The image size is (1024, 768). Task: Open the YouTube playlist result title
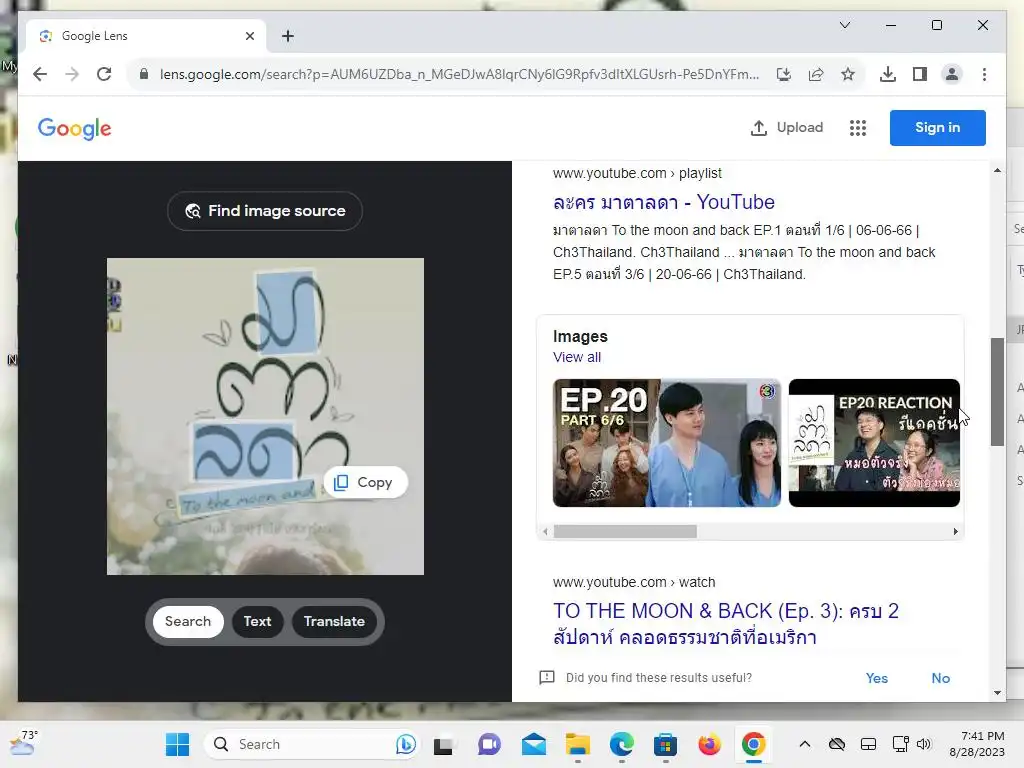click(x=664, y=202)
